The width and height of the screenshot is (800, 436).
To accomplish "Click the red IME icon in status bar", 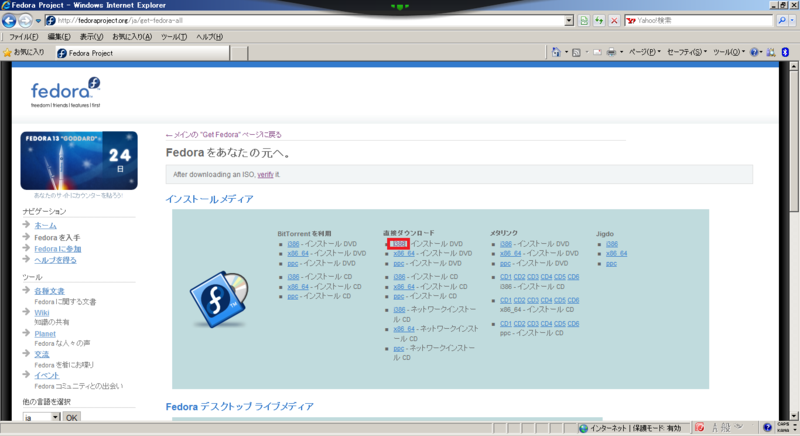I will 700,427.
